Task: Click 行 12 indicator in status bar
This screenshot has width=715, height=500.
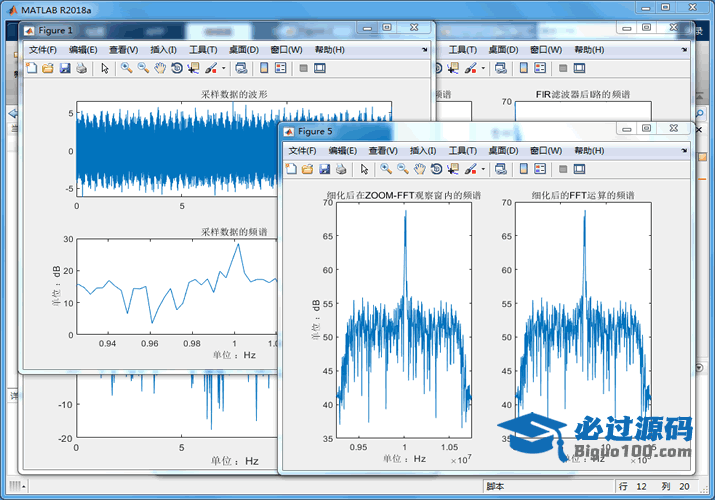Action: [x=633, y=486]
